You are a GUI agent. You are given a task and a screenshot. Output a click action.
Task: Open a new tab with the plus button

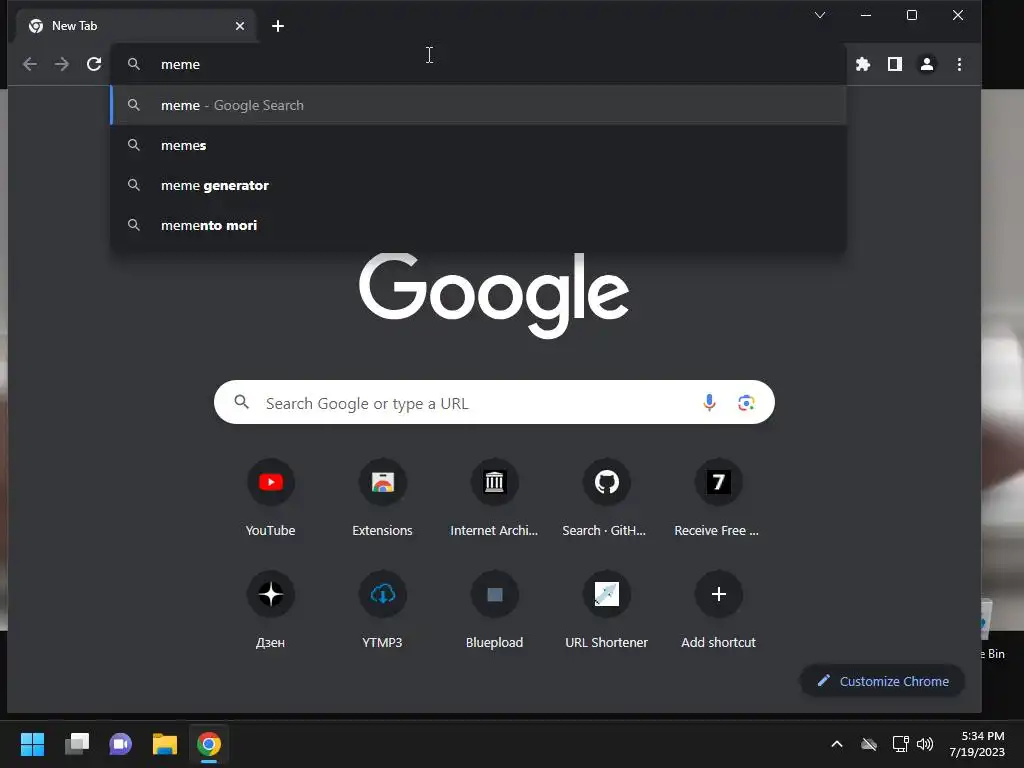pos(278,26)
